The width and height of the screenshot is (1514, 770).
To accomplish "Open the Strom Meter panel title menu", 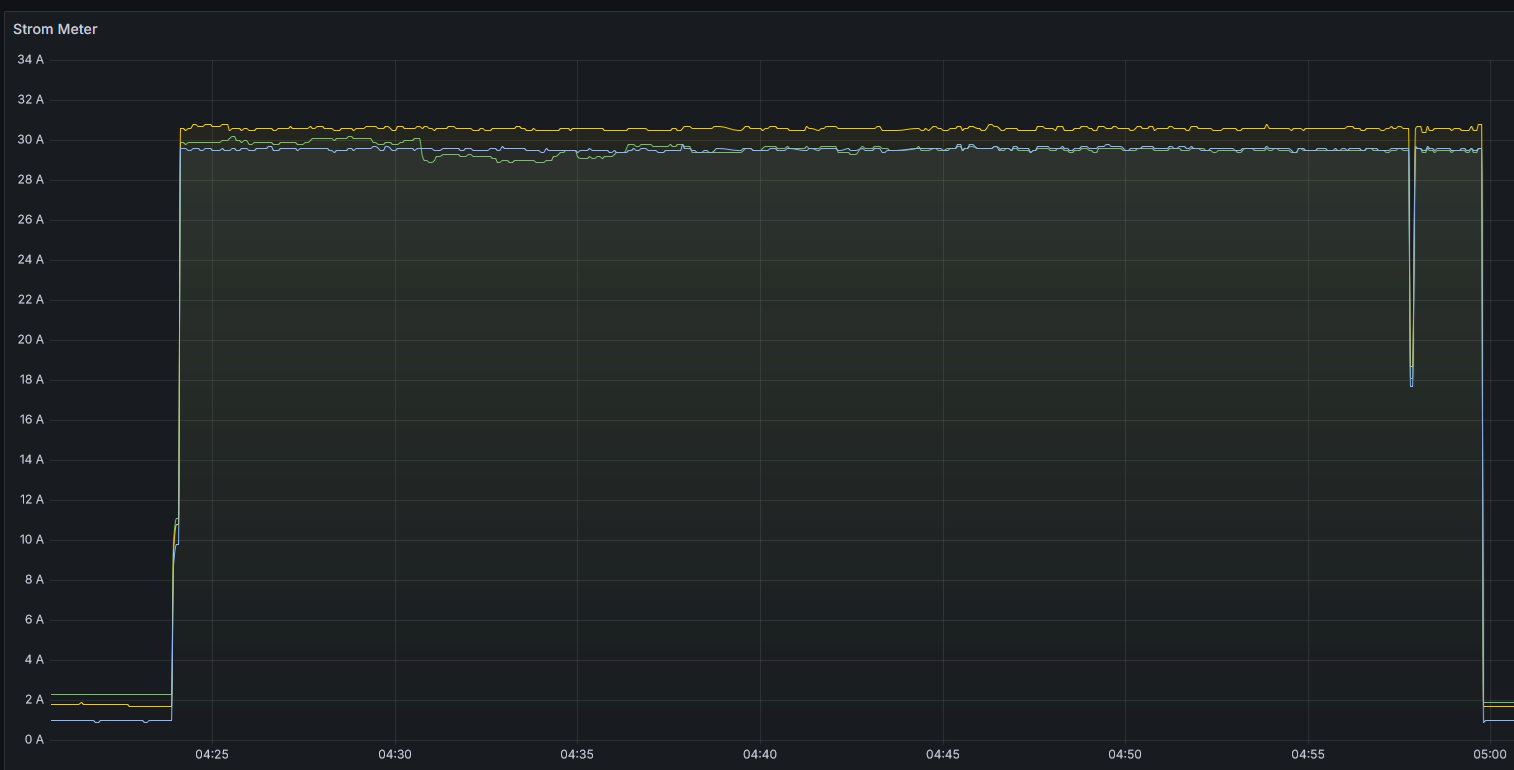I will pos(55,29).
